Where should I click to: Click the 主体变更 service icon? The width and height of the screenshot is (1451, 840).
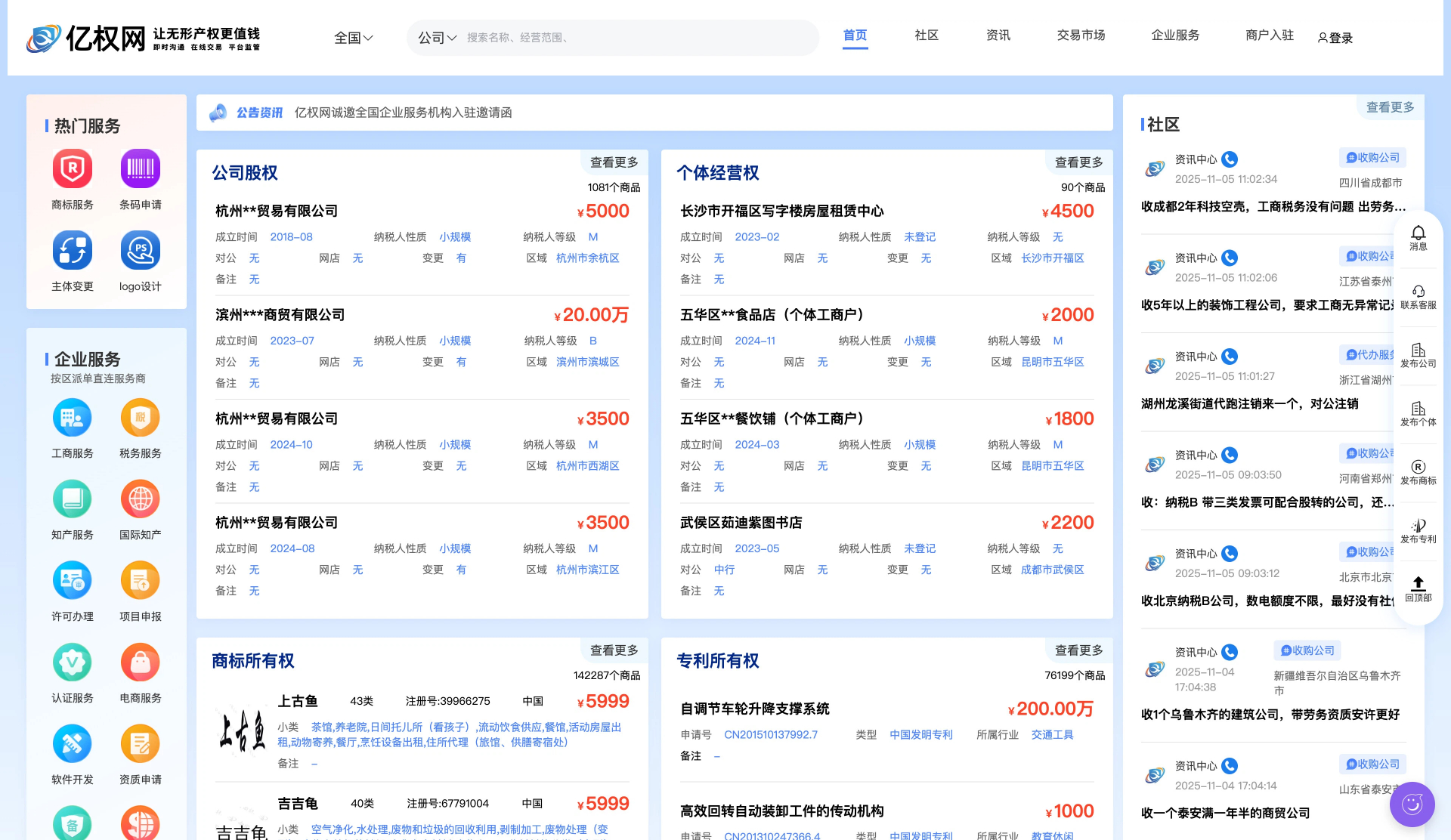click(72, 250)
